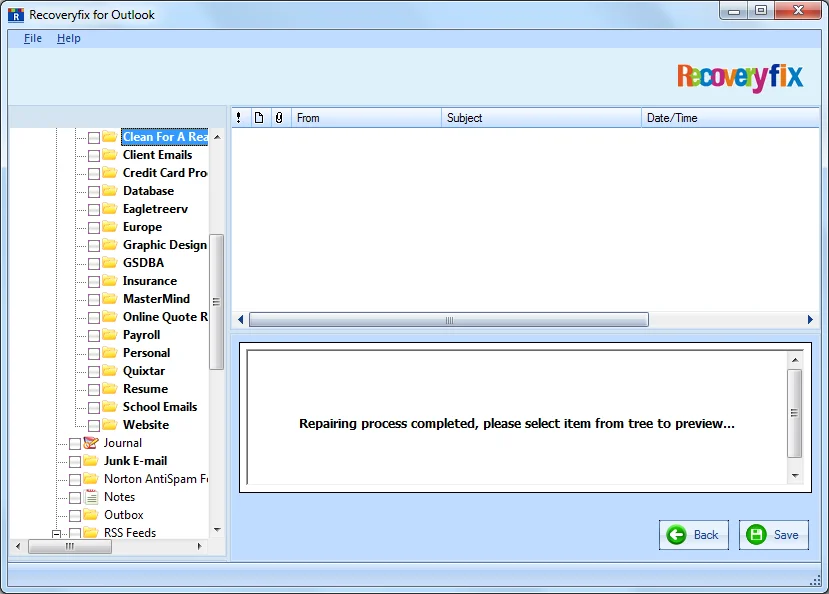The width and height of the screenshot is (829, 594).
Task: Click the Back button
Action: [x=693, y=535]
